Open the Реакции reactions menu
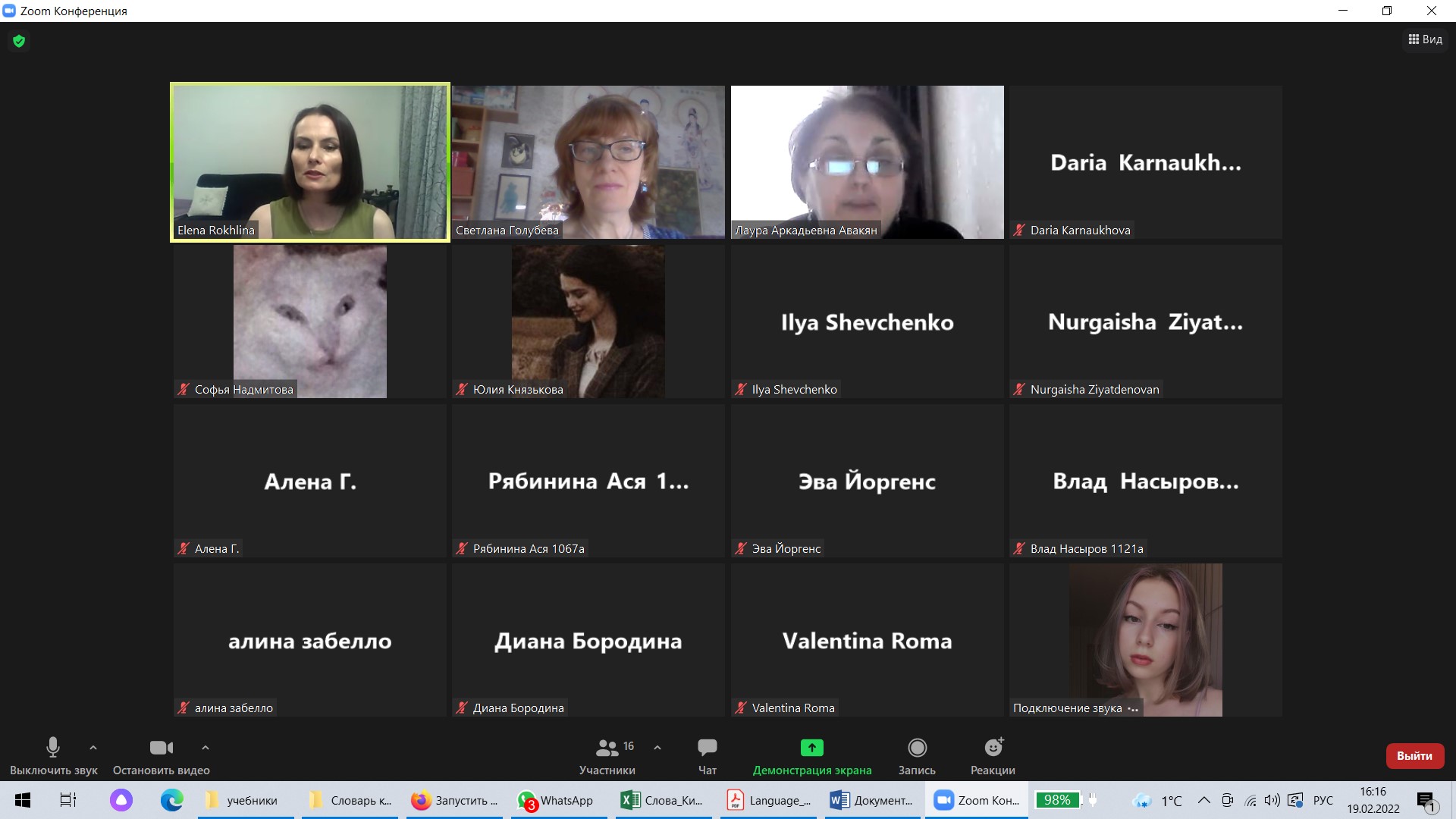1456x819 pixels. tap(993, 756)
